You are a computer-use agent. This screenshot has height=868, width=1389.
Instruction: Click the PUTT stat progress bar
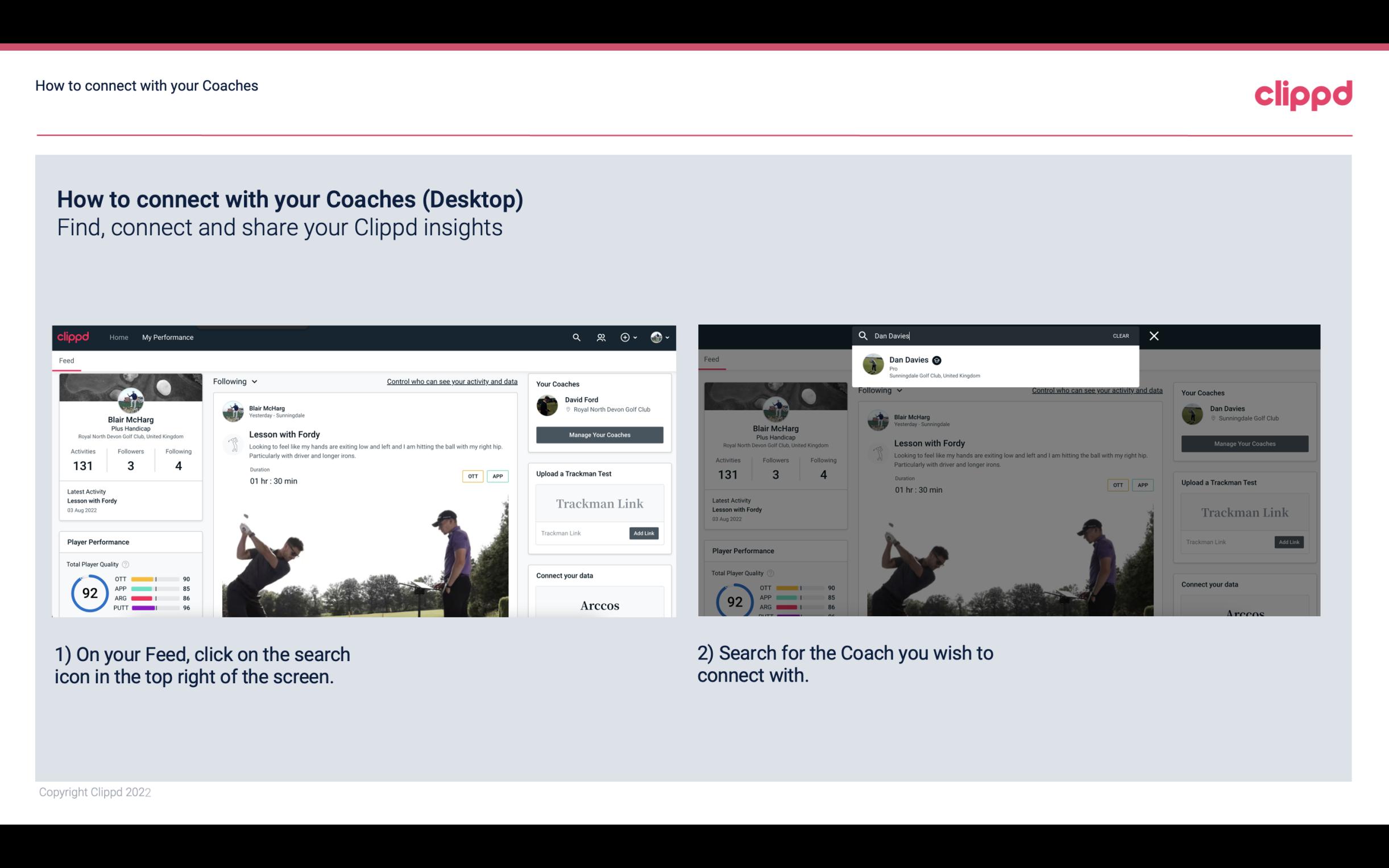pos(154,610)
